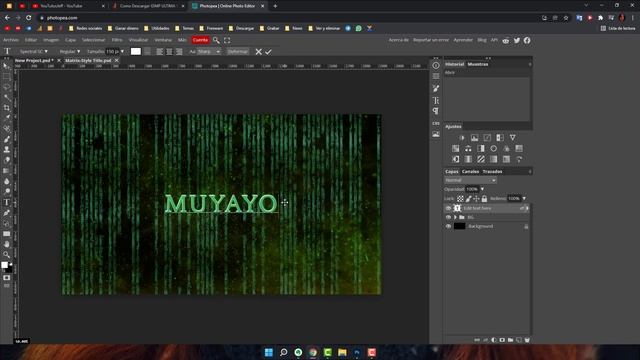
Task: Select the Type tool in toolbox
Action: click(6, 202)
